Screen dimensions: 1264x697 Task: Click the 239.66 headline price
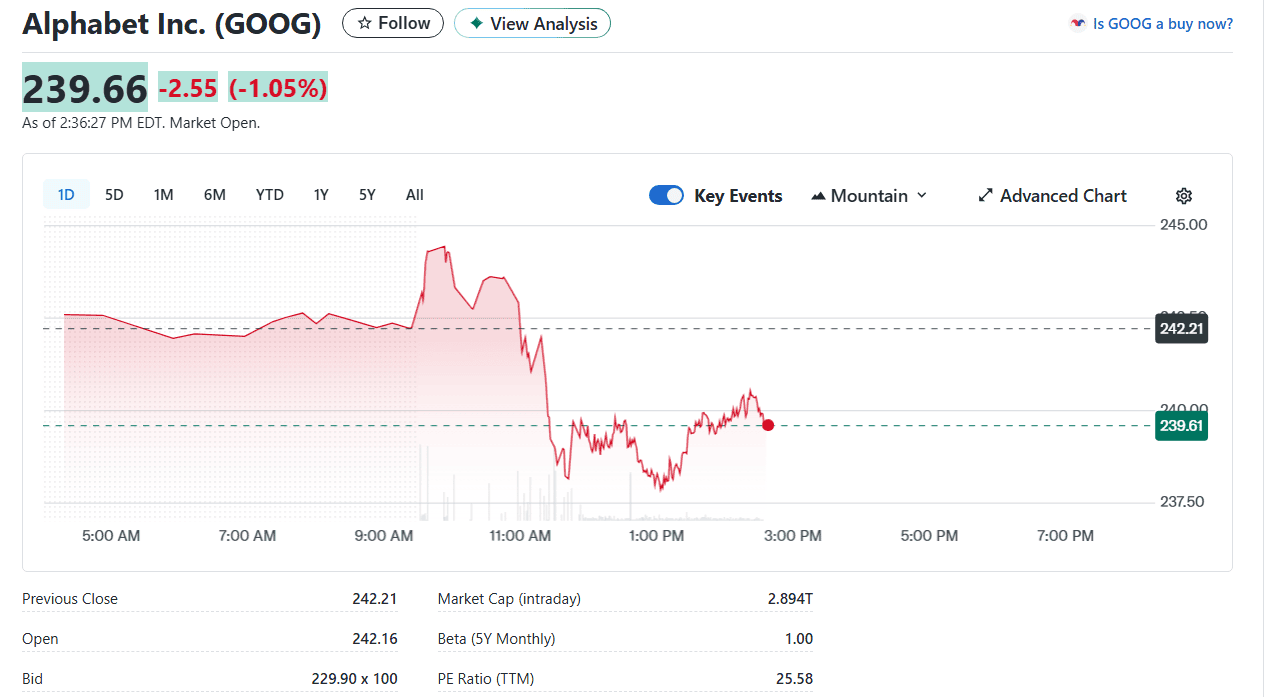[85, 89]
